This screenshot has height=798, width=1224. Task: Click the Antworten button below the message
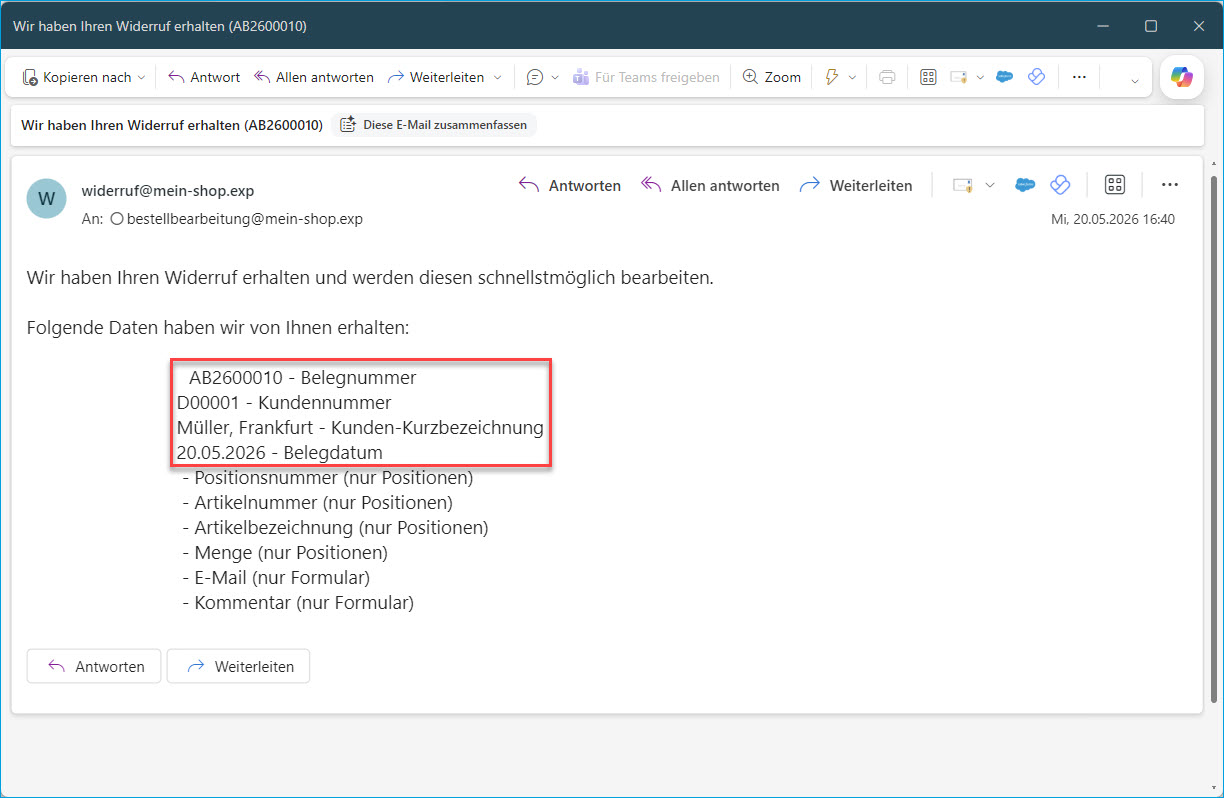[94, 666]
